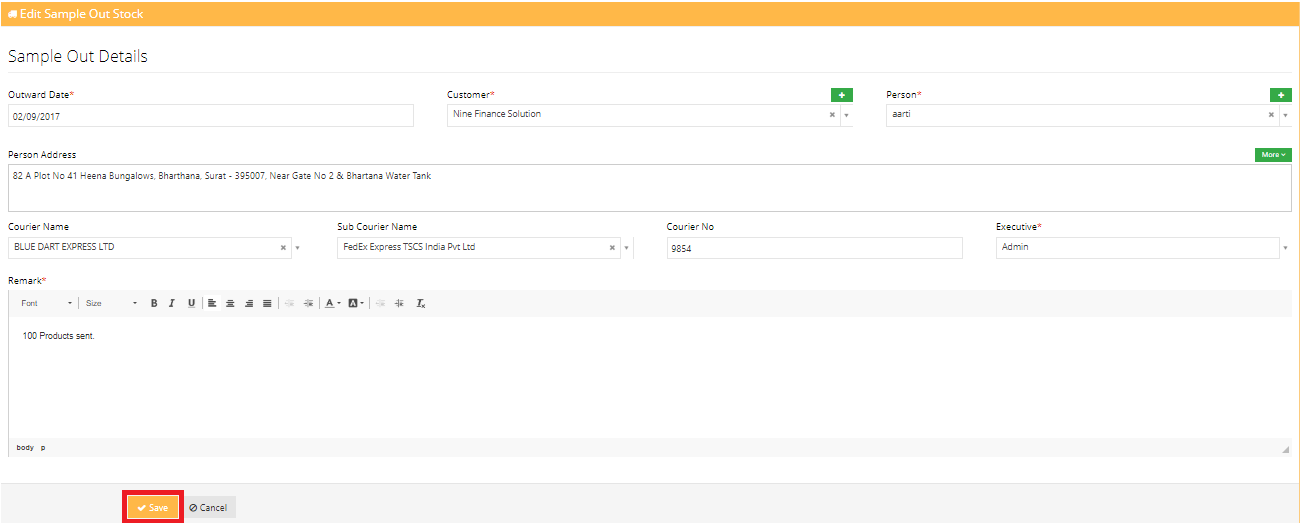Apply italic formatting in Remark editor
This screenshot has height=523, width=1303.
pos(172,303)
